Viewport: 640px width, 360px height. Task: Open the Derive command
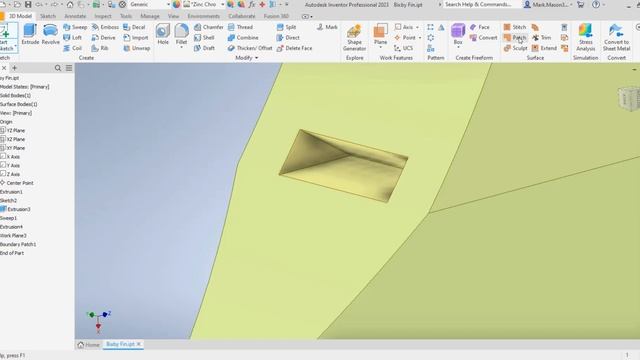[x=103, y=38]
